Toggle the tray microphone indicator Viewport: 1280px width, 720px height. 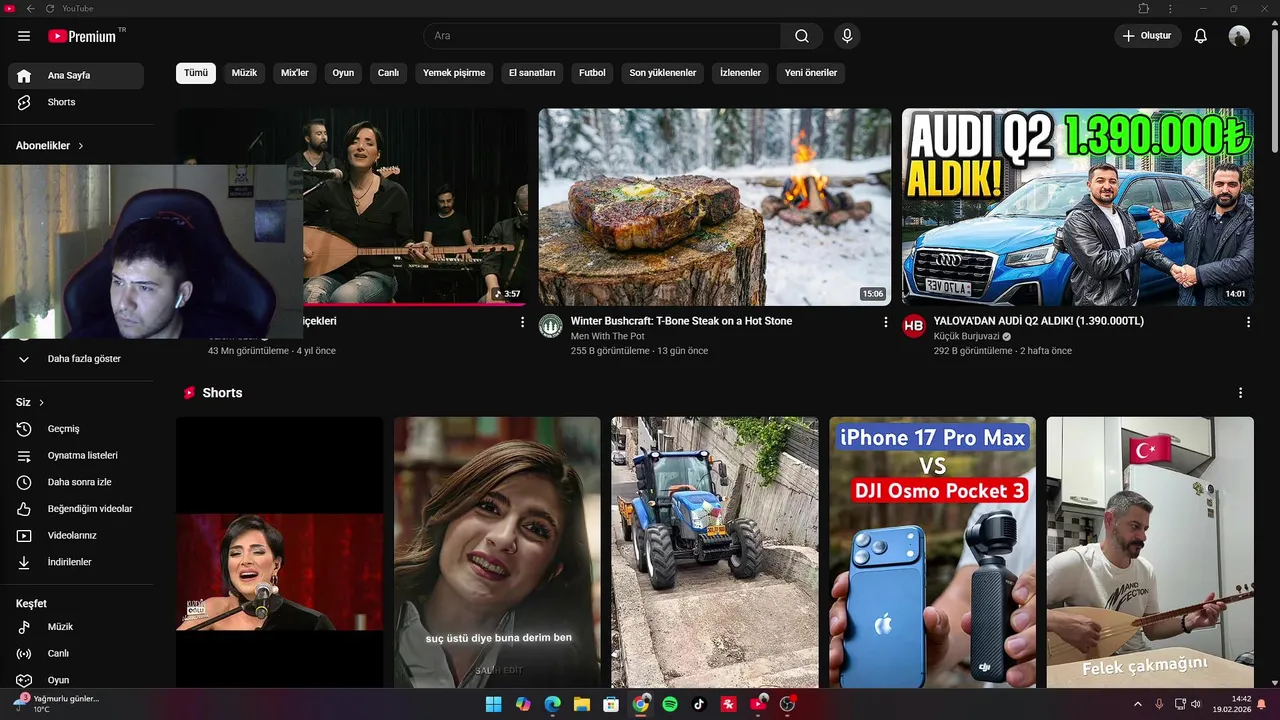pyautogui.click(x=1159, y=704)
